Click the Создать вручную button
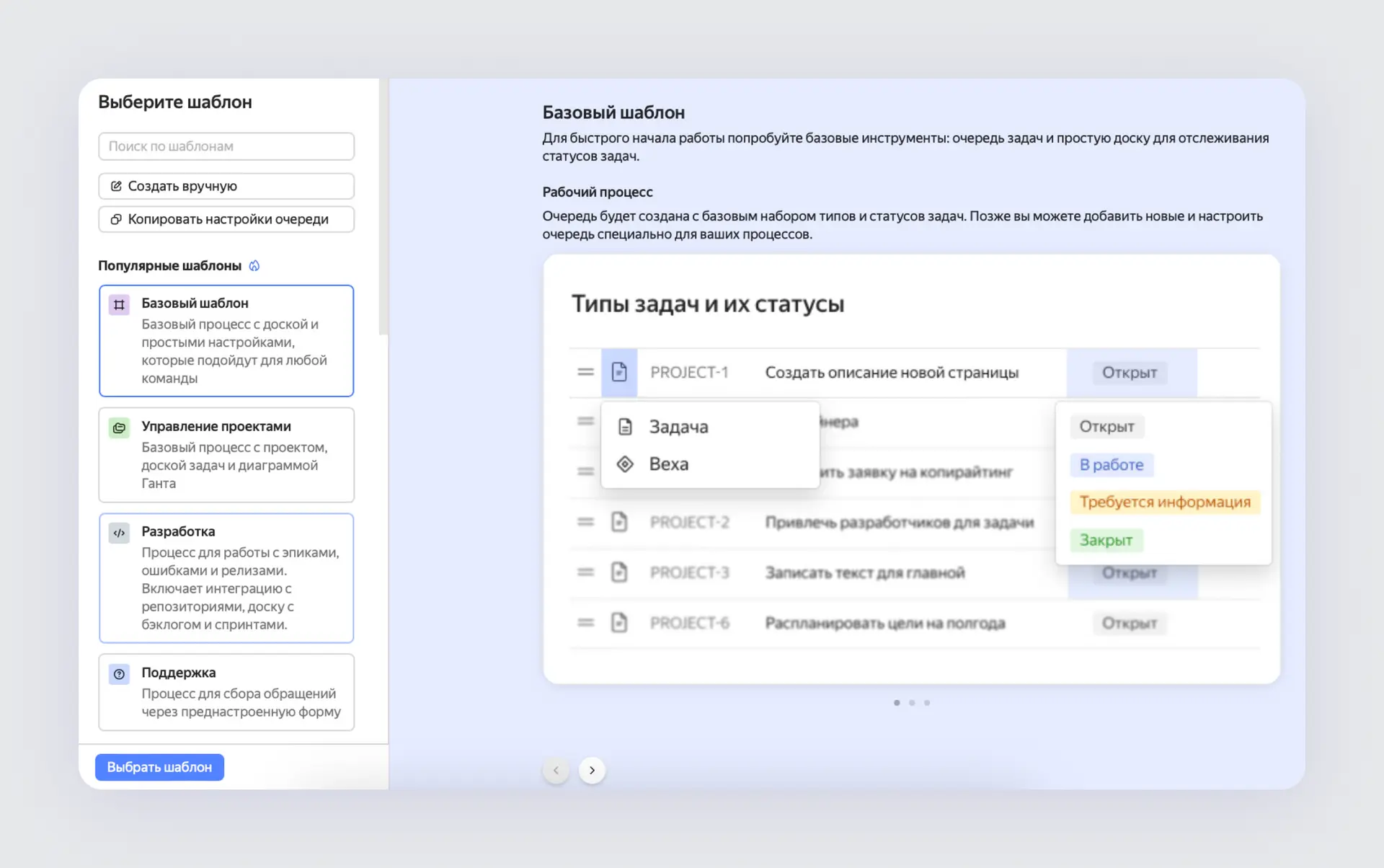The width and height of the screenshot is (1384, 868). coord(226,186)
